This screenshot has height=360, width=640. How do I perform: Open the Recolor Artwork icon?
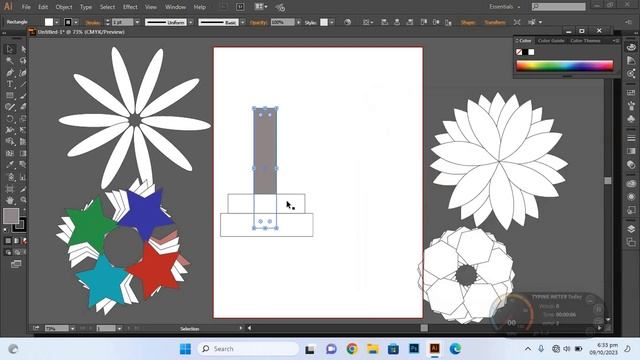[x=347, y=22]
